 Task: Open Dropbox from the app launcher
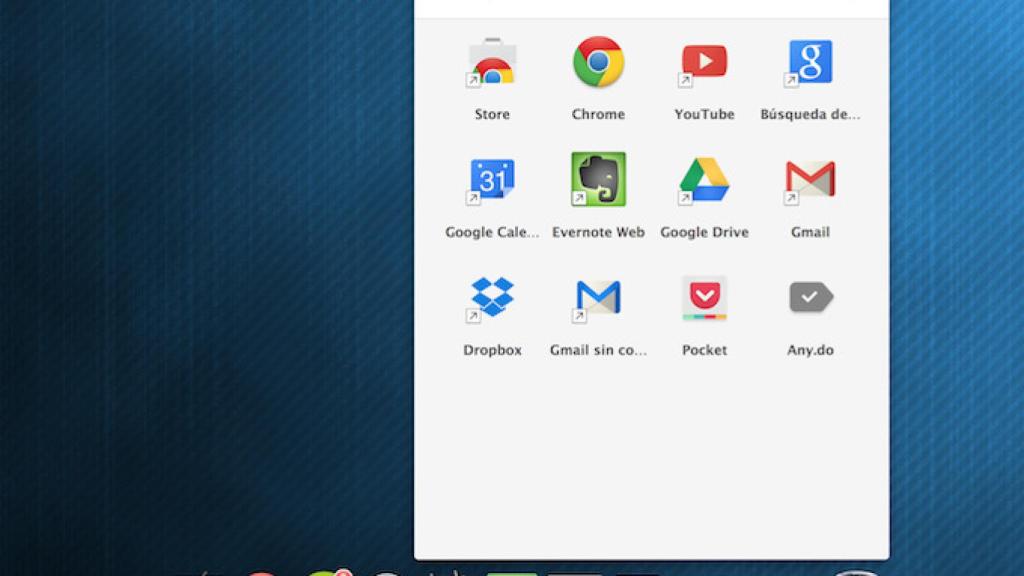(491, 297)
